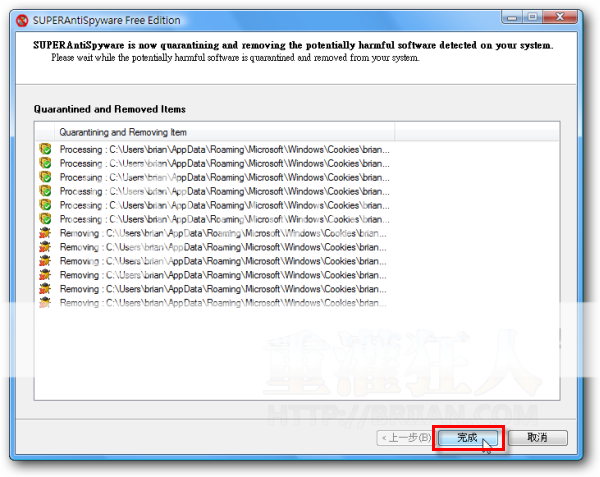This screenshot has width=600, height=477.
Task: Select the fifth Processing row path text
Action: click(225, 205)
